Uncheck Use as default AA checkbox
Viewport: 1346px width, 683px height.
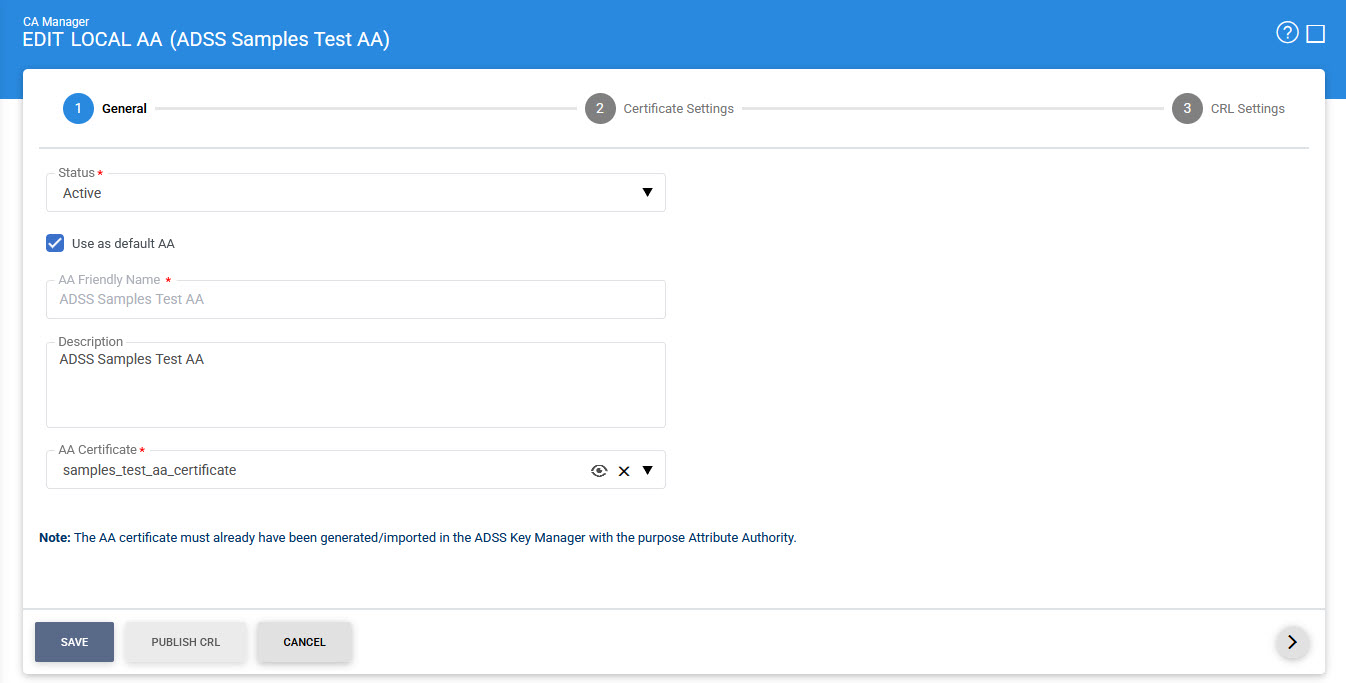coord(55,243)
